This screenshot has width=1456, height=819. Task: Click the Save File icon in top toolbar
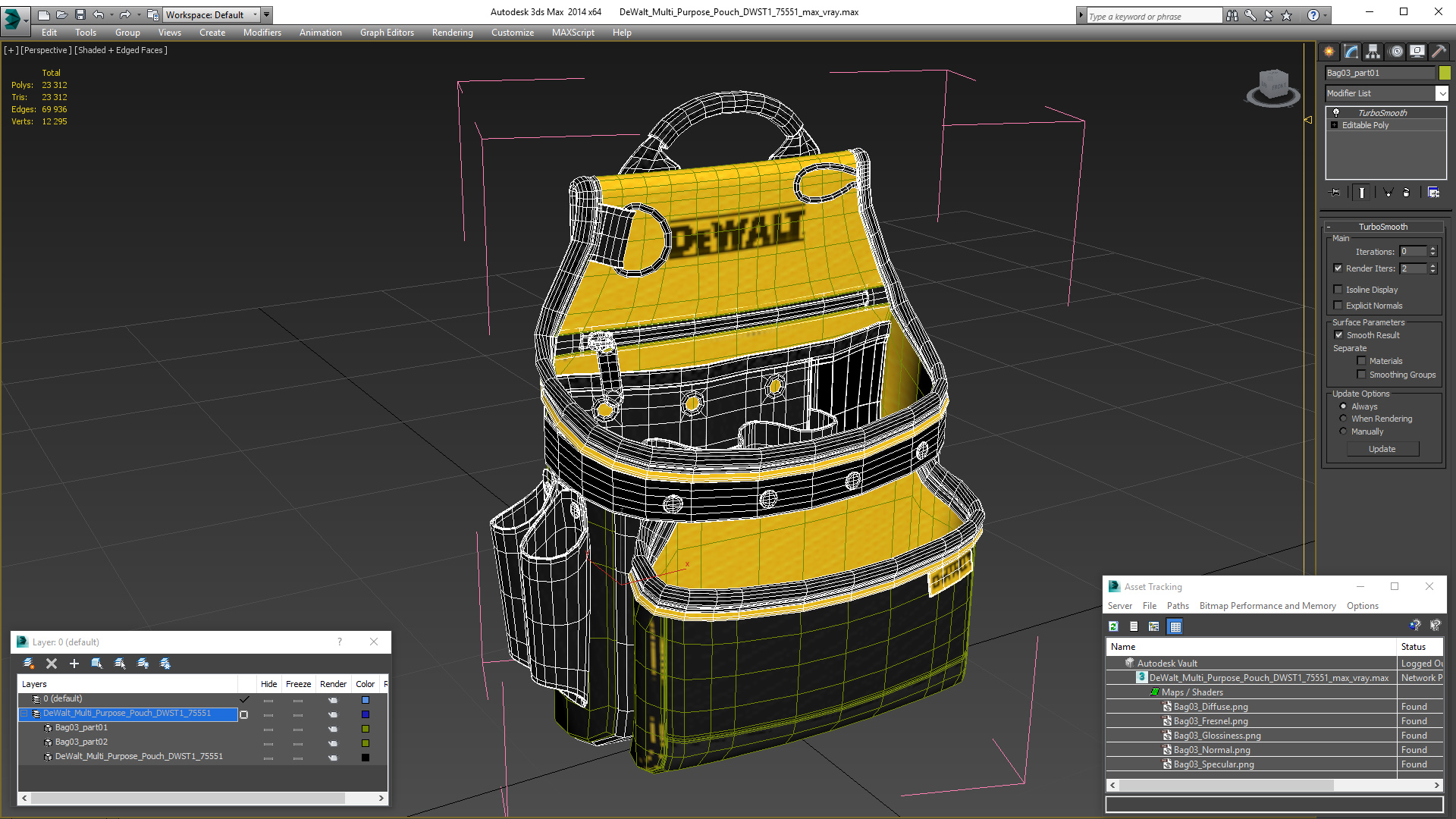[80, 14]
